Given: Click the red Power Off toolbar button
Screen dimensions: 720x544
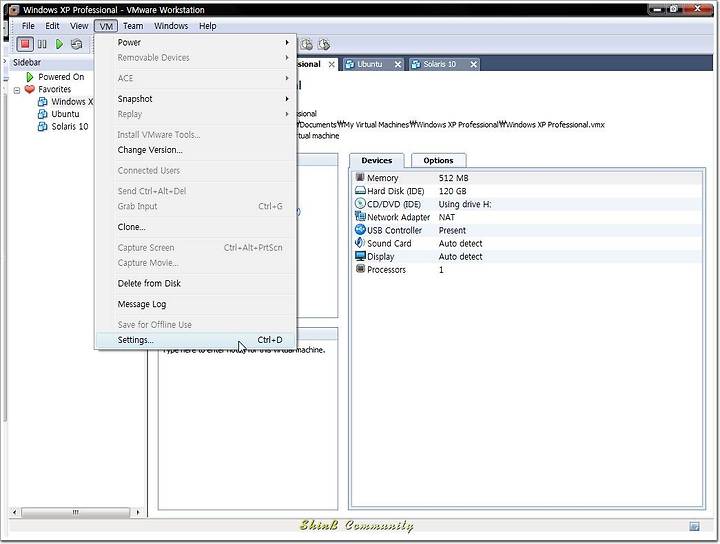Looking at the screenshot, I should point(25,44).
